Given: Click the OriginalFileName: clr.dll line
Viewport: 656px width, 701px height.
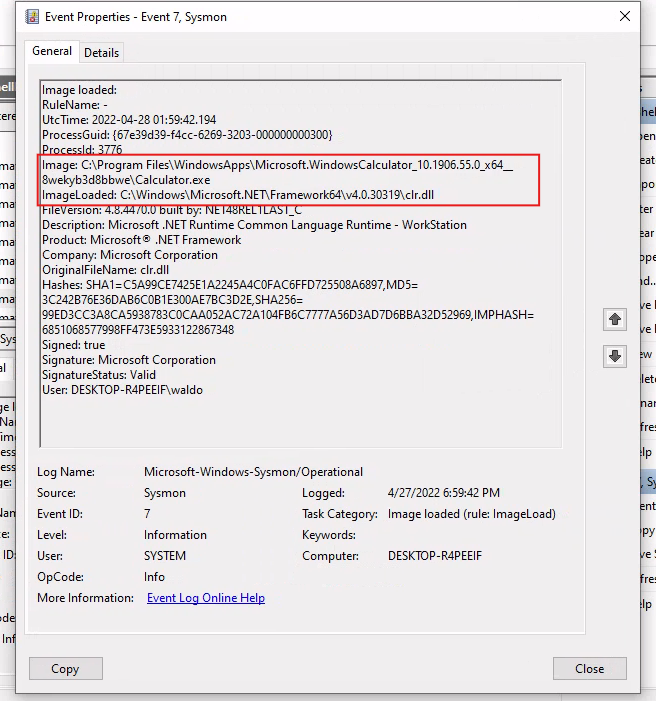Looking at the screenshot, I should click(x=106, y=270).
